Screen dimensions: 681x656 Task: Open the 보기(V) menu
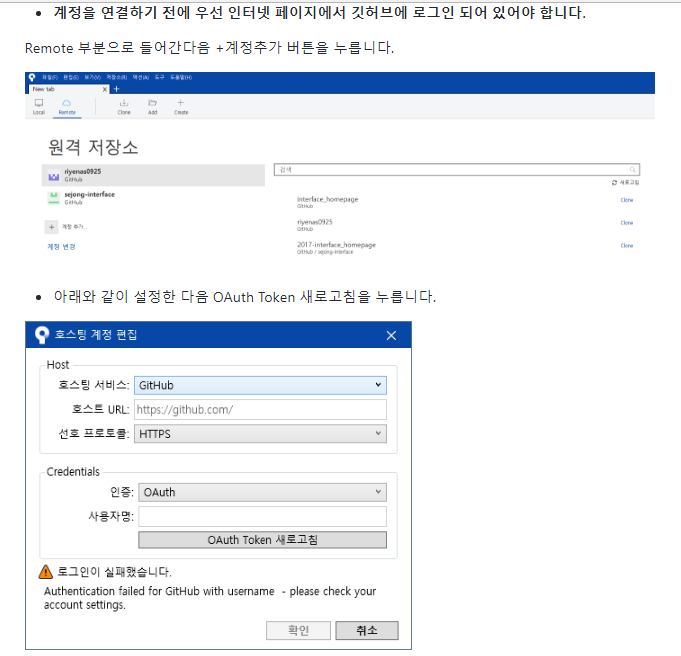pos(93,77)
